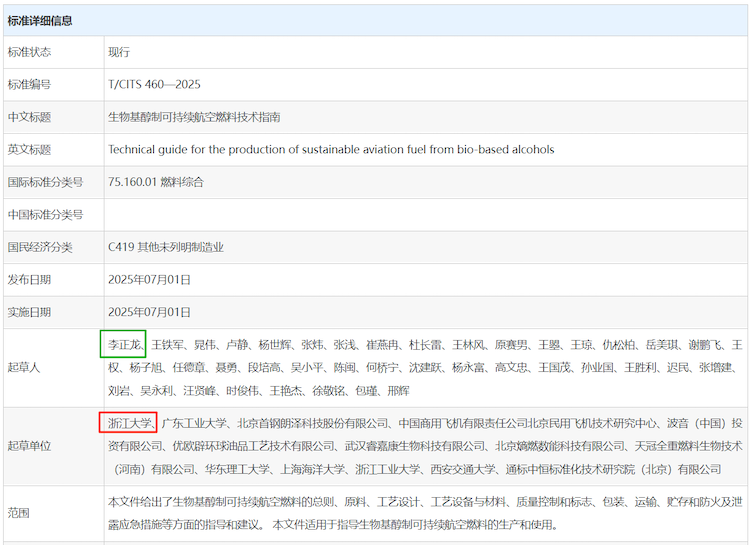
Task: Click the drafter name 李正龙
Action: click(x=123, y=344)
